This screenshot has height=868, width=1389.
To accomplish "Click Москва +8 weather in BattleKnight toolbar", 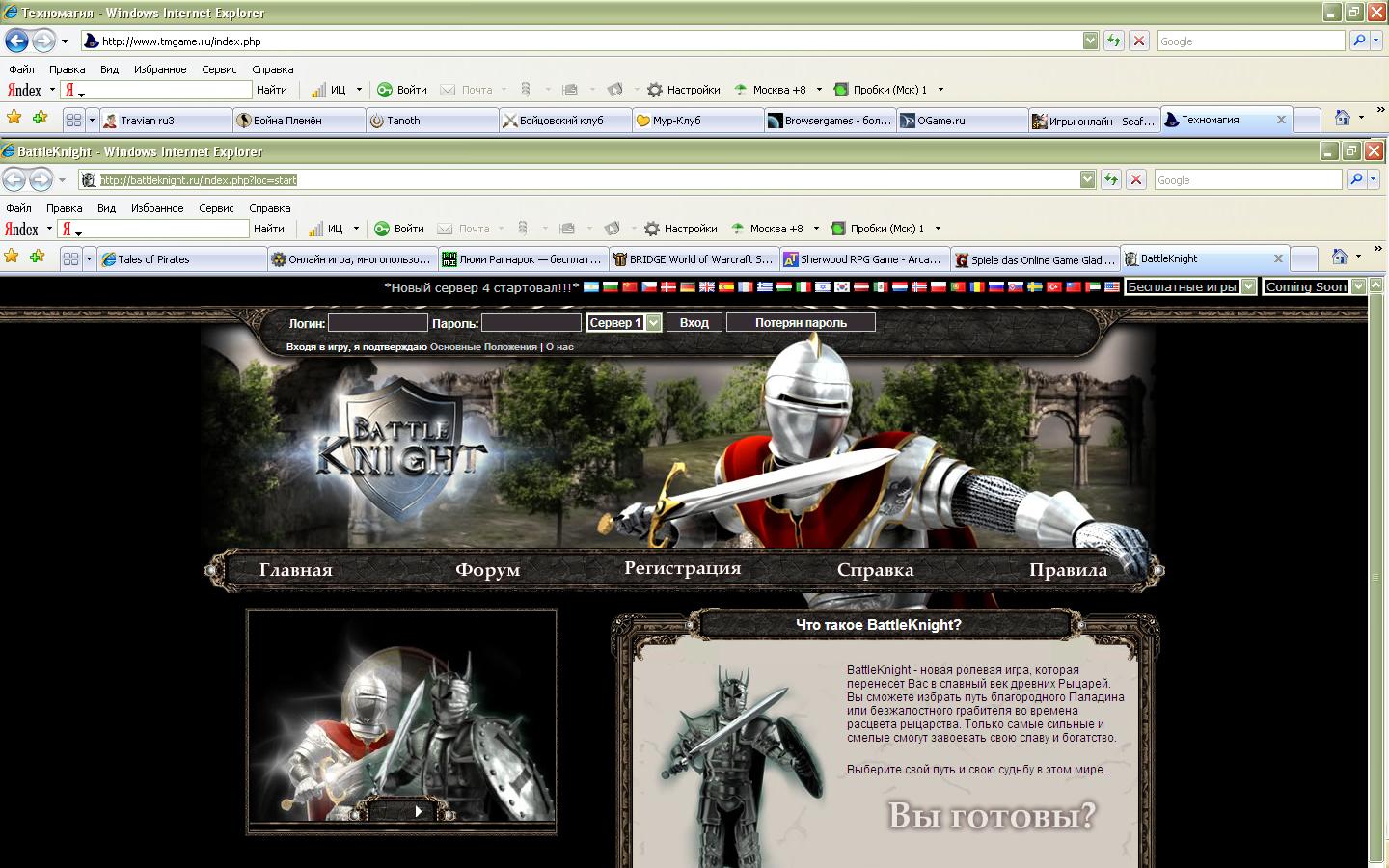I will click(768, 229).
